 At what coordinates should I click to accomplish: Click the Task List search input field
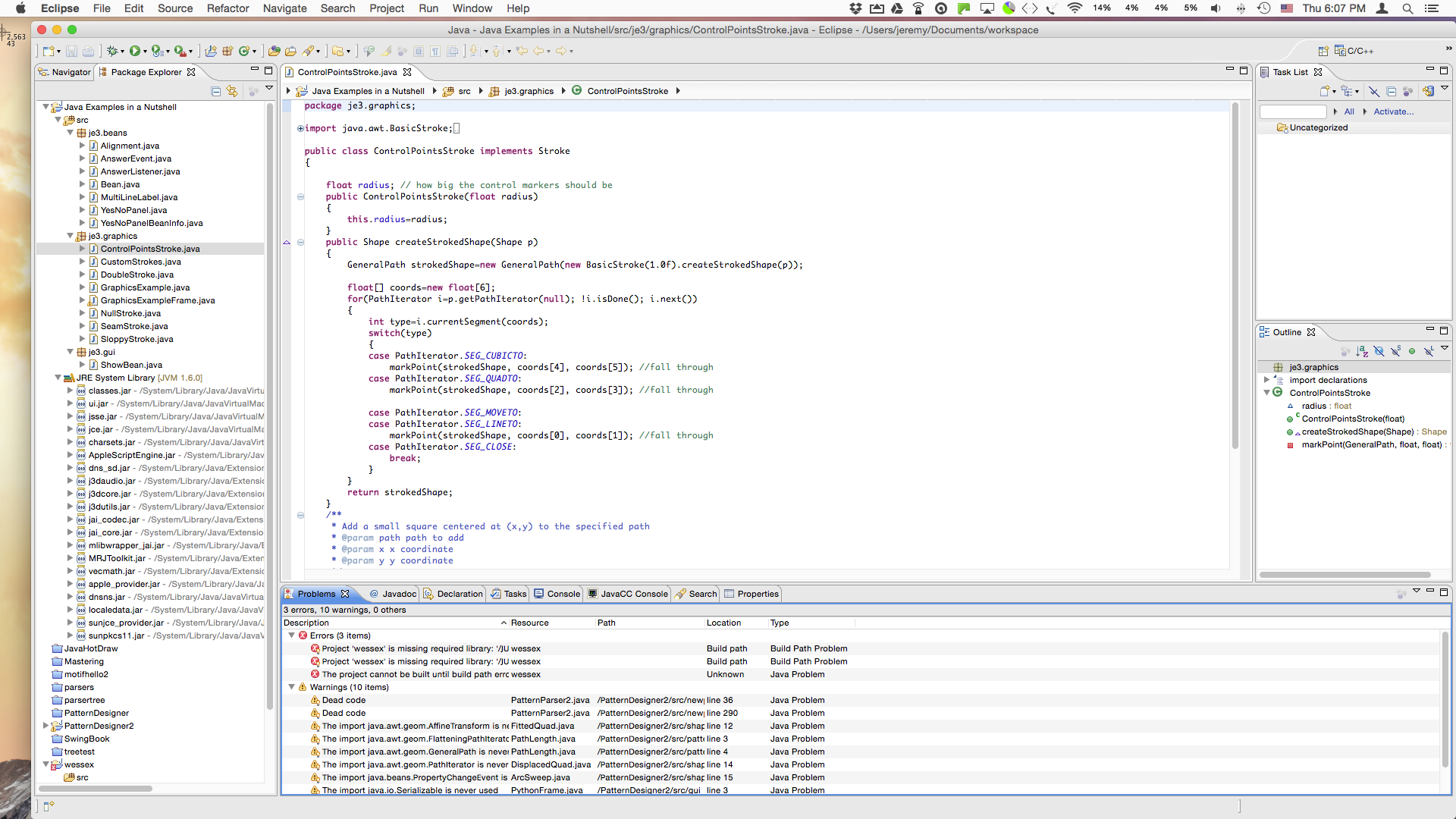click(1292, 111)
